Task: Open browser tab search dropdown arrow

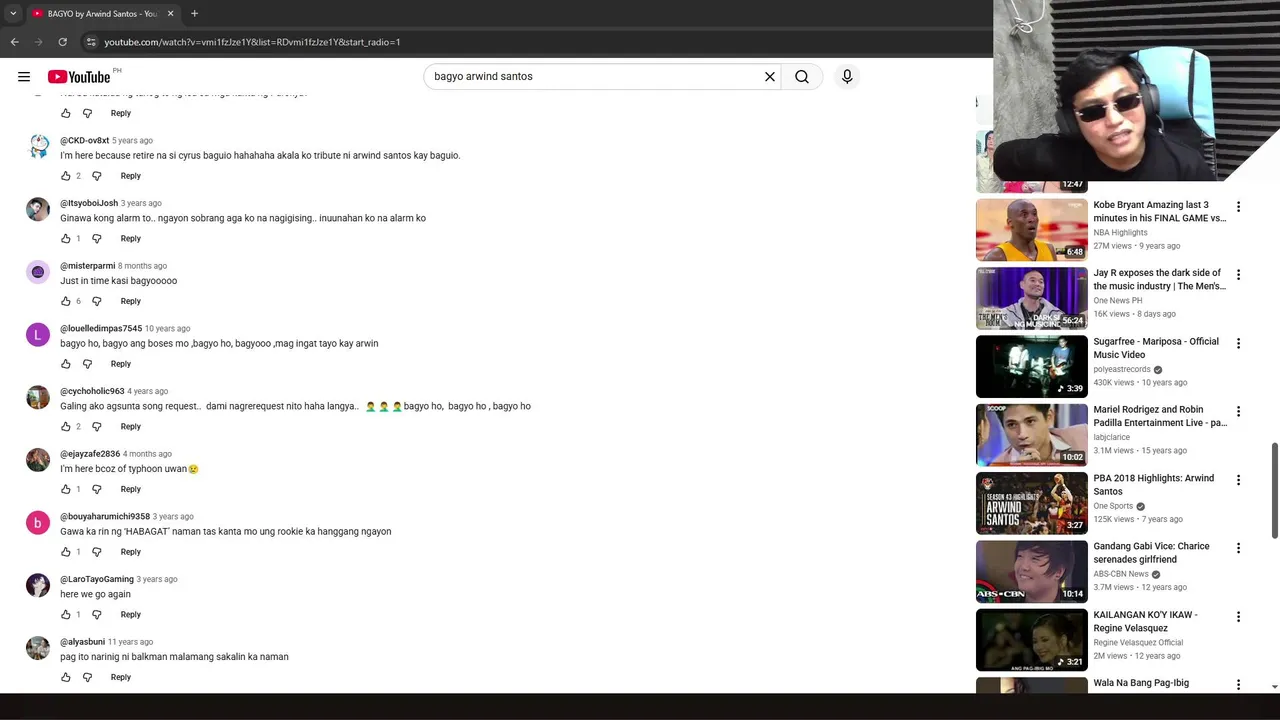Action: 13,13
